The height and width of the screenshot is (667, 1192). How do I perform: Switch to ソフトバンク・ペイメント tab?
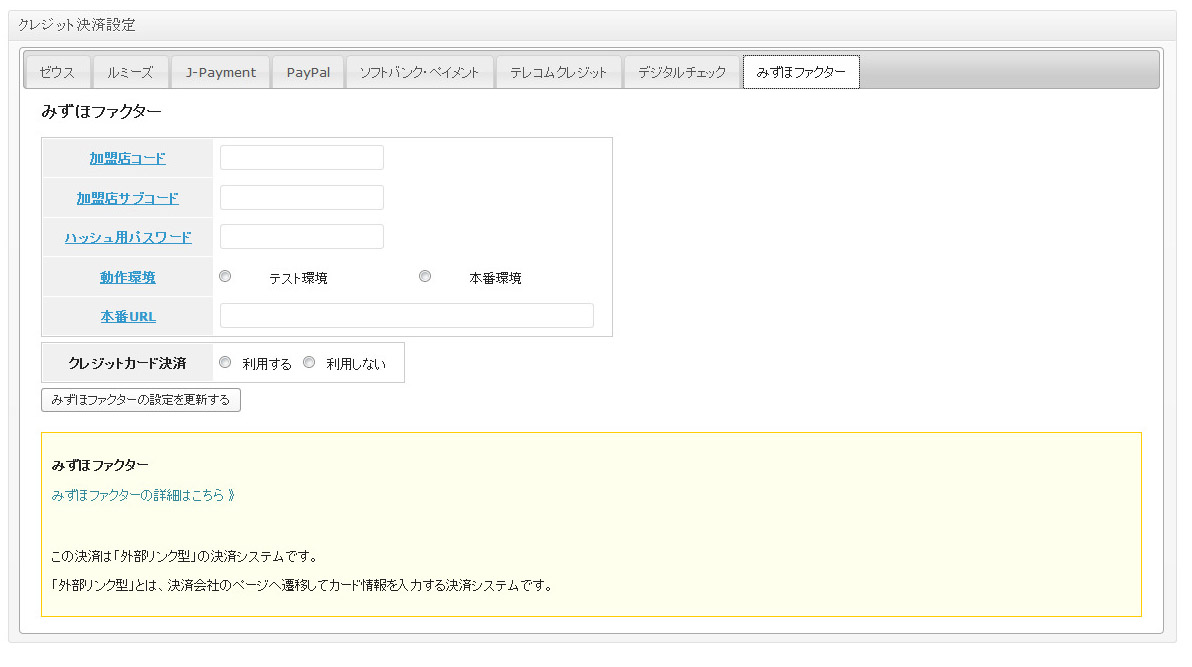(x=419, y=73)
